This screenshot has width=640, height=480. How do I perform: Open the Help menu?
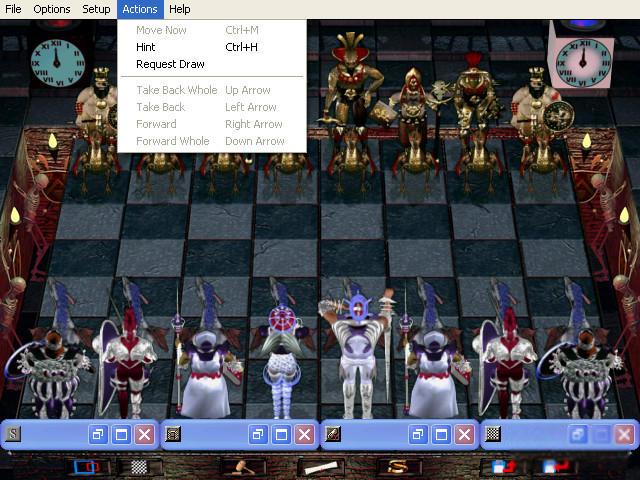point(180,9)
